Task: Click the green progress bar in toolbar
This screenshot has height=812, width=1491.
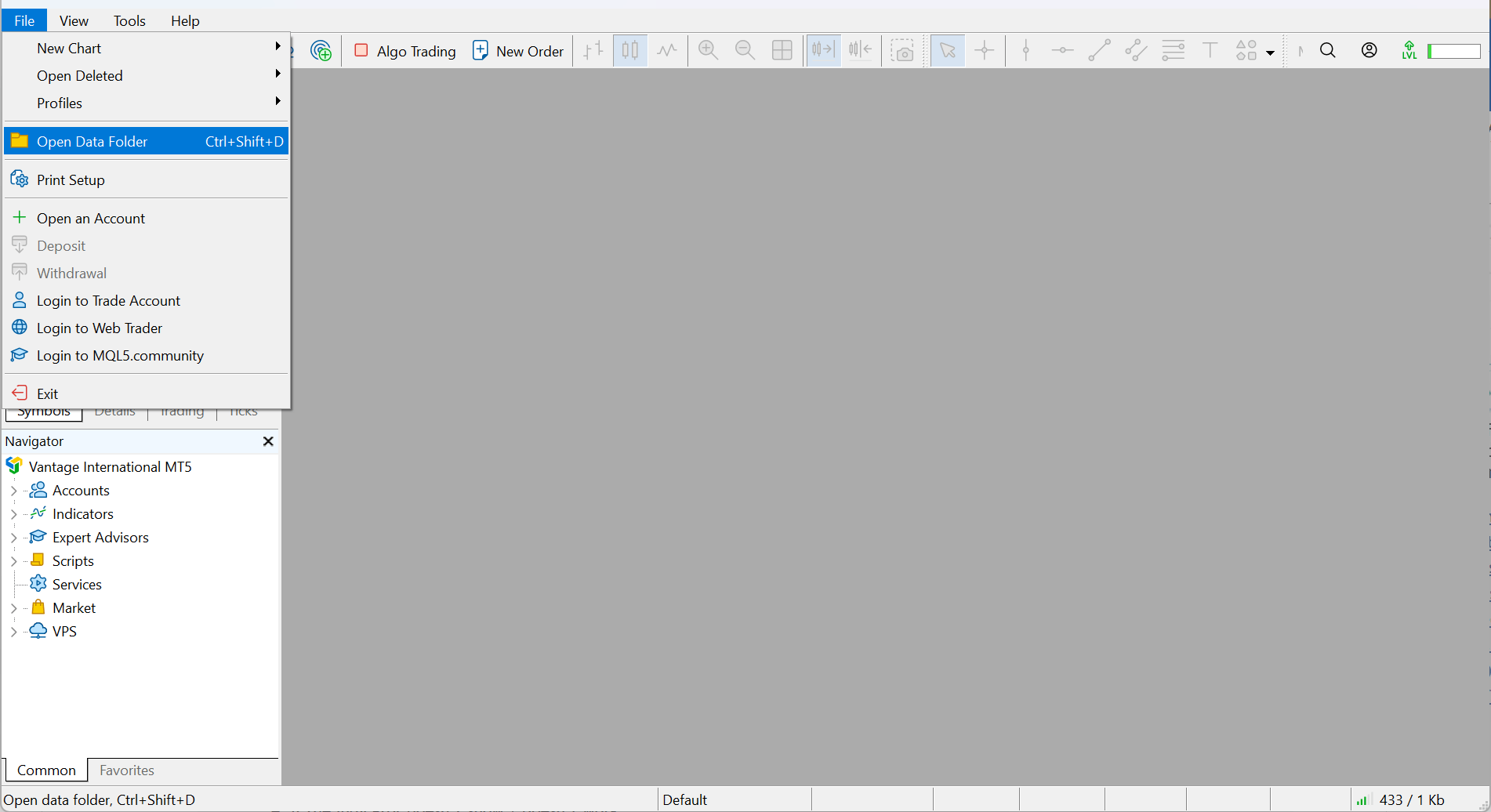Action: click(x=1453, y=52)
